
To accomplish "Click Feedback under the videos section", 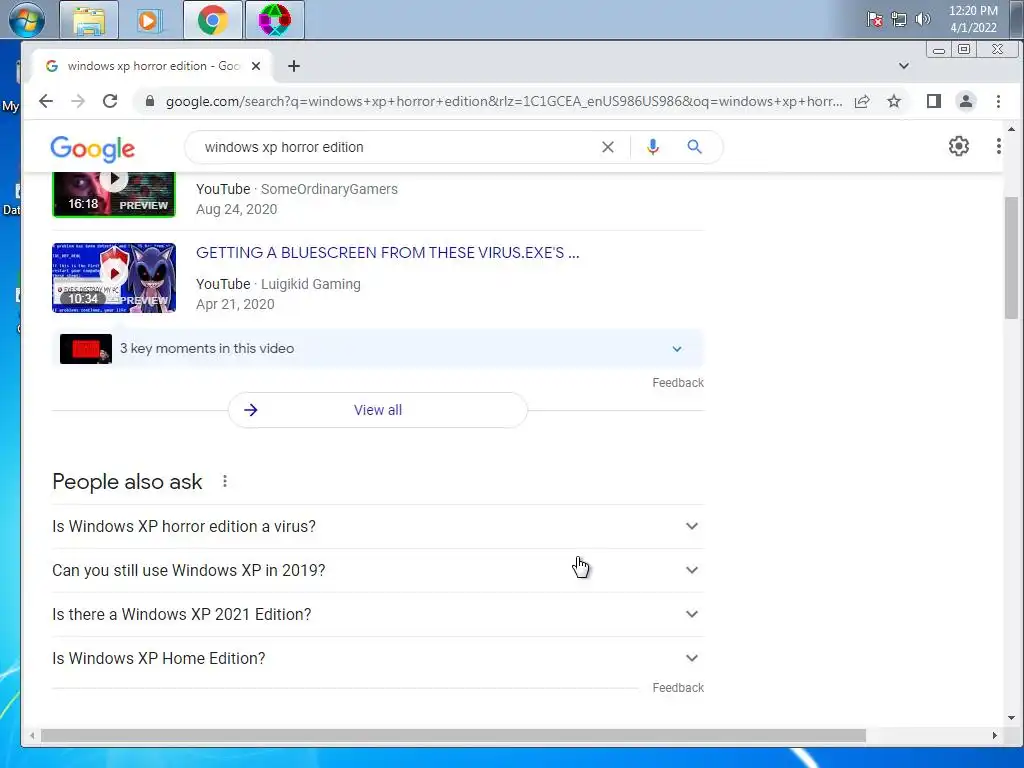I will (678, 383).
